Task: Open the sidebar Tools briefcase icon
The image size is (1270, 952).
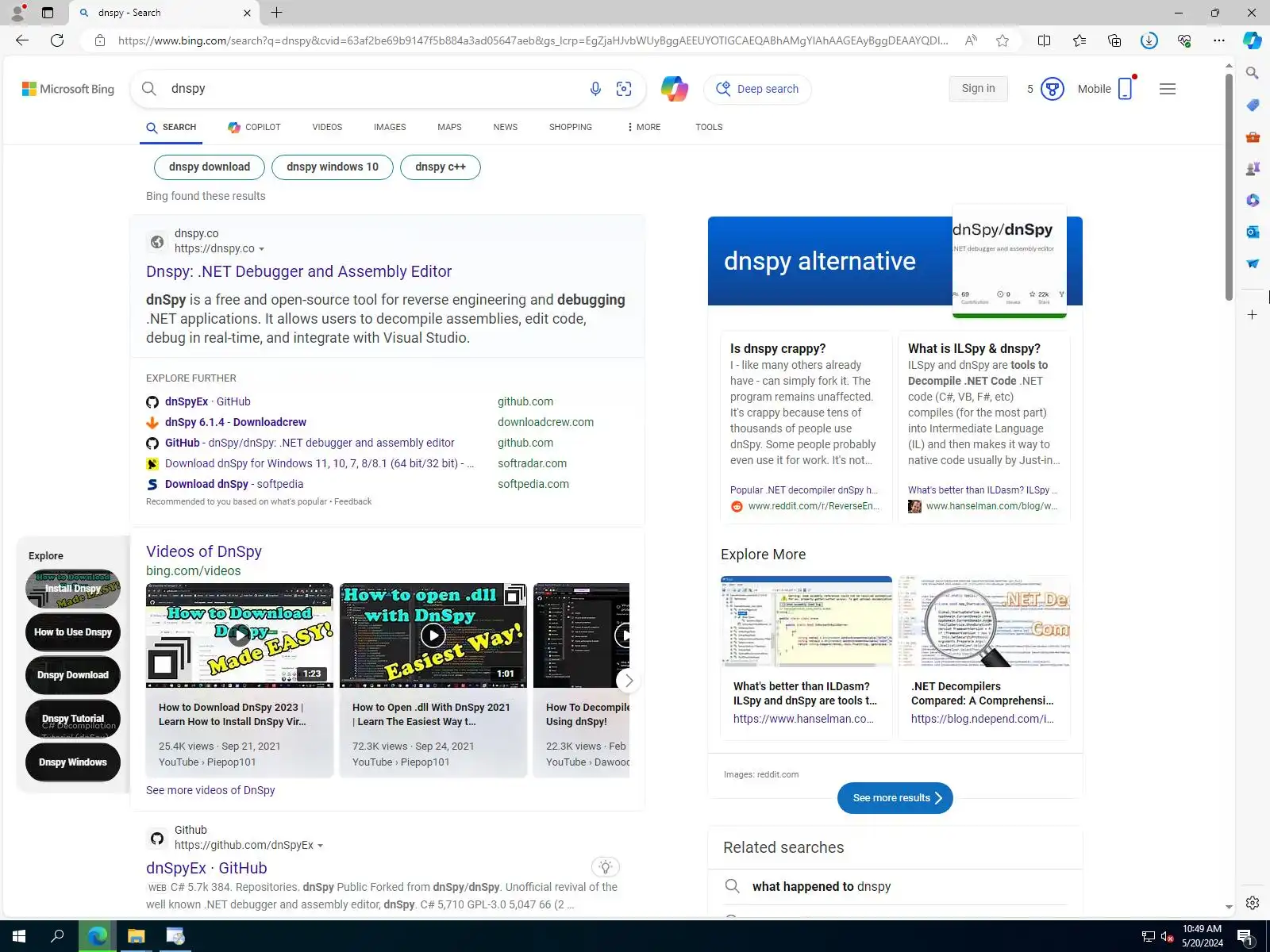Action: tap(1253, 136)
